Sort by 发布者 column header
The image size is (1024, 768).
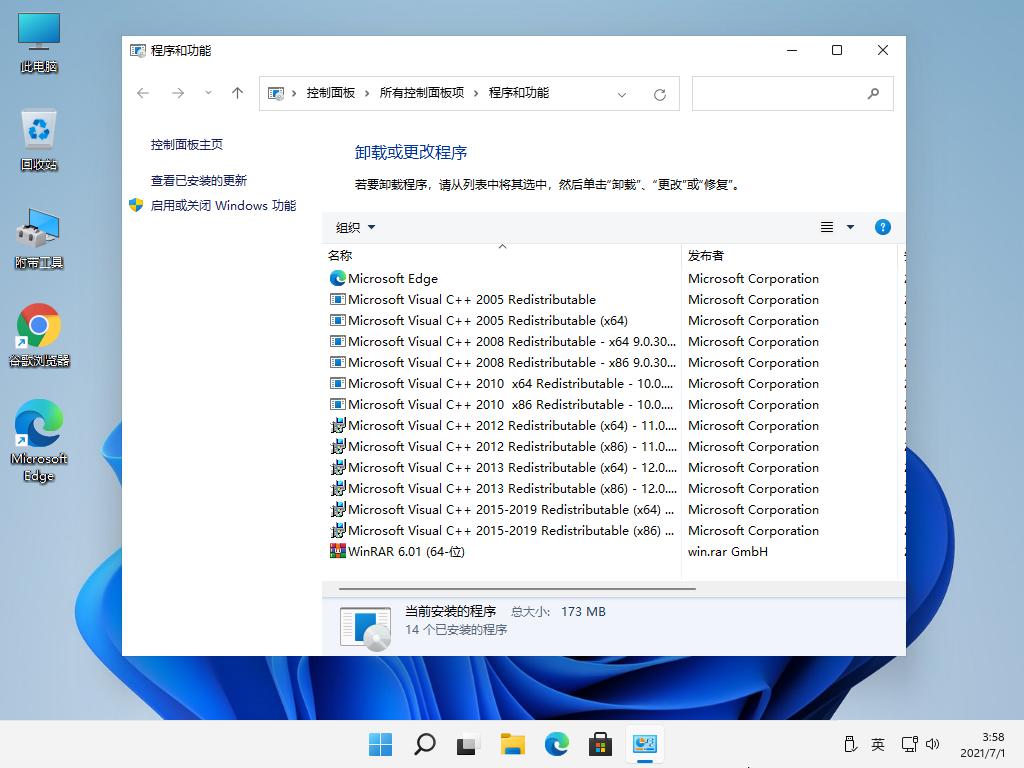(x=789, y=255)
